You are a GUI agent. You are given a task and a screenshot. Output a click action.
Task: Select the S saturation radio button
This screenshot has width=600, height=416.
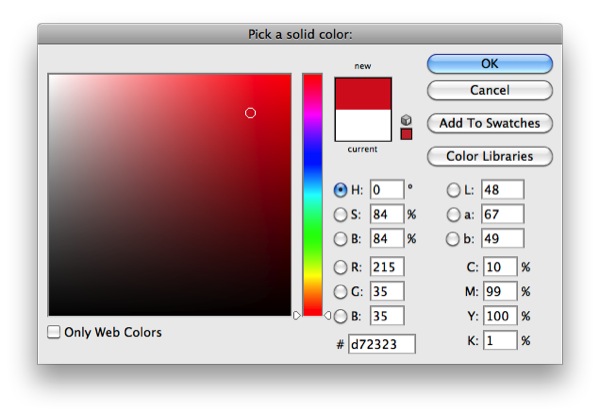click(x=340, y=215)
